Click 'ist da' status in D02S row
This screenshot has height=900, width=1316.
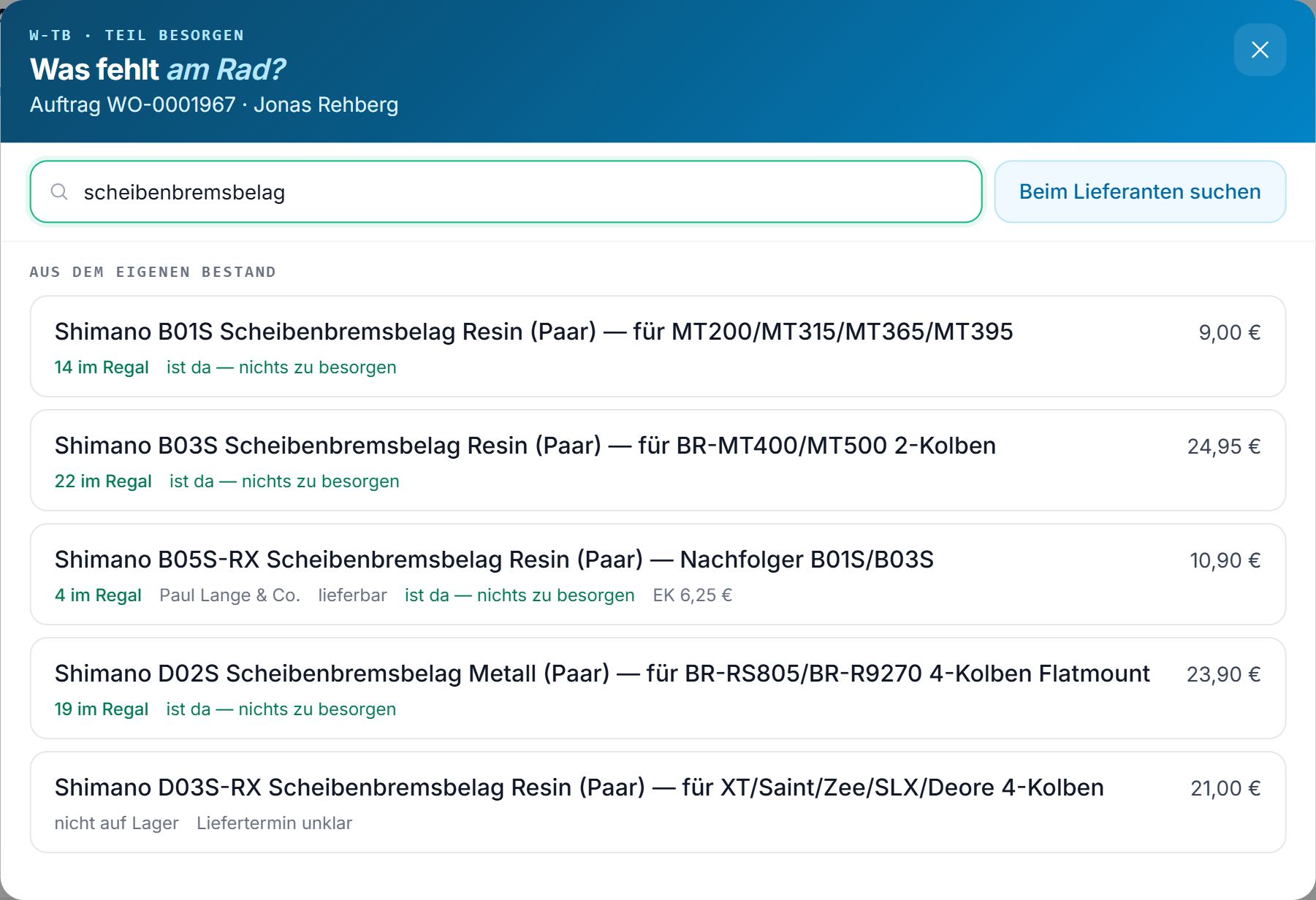pyautogui.click(x=281, y=709)
